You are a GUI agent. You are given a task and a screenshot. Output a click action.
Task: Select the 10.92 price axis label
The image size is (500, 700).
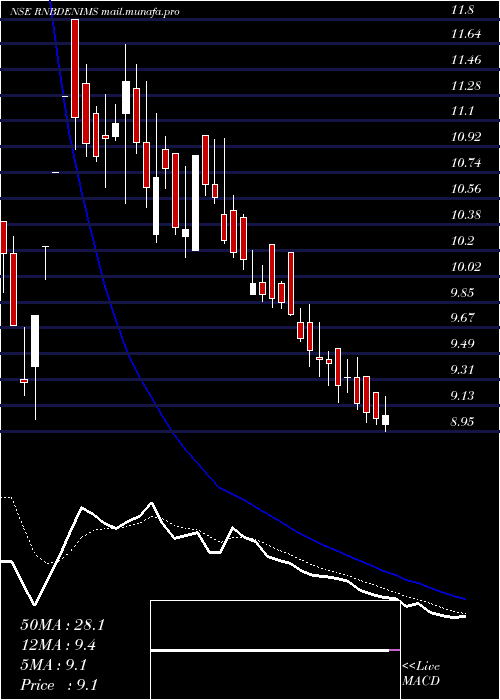click(466, 138)
